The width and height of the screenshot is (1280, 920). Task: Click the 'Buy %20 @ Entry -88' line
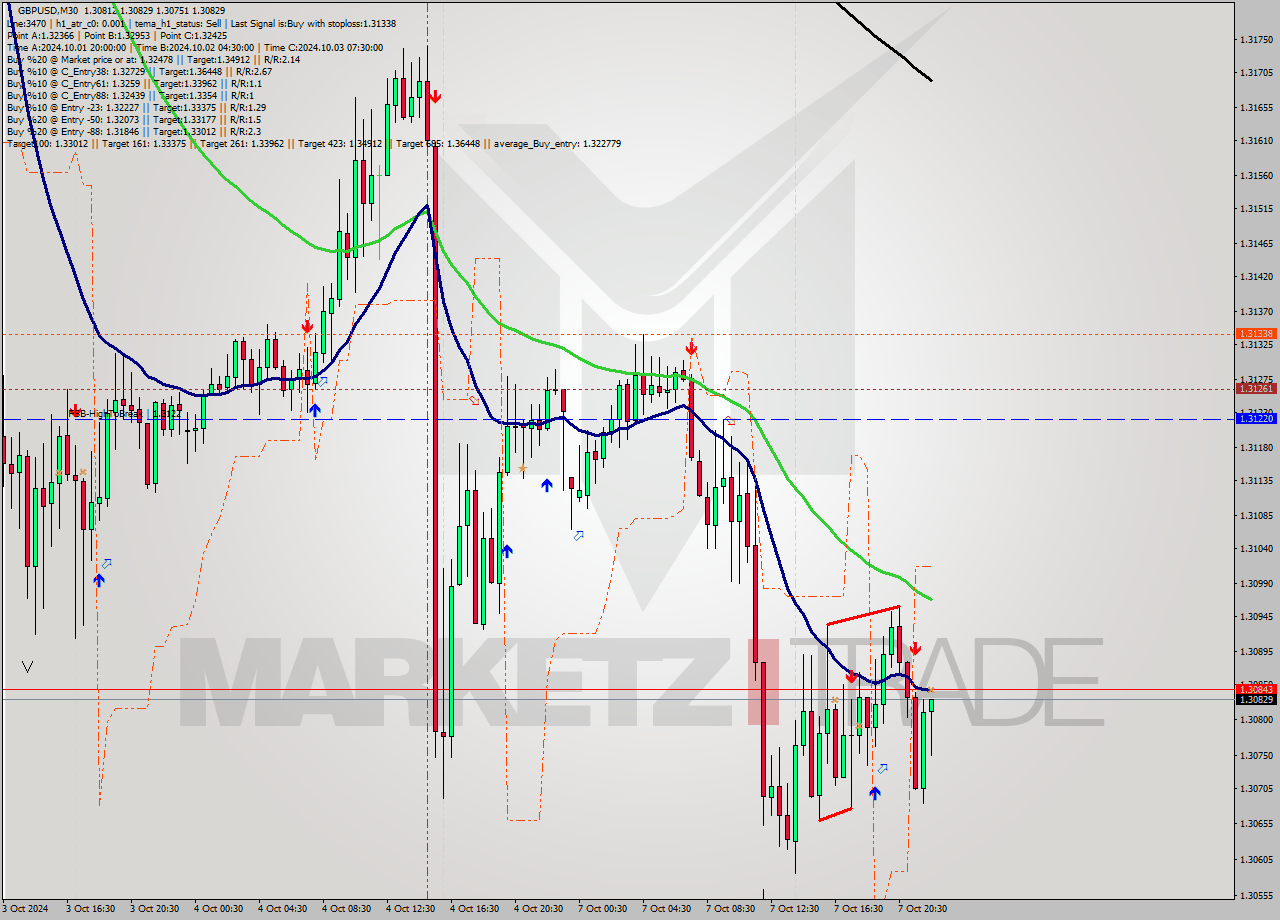click(133, 131)
